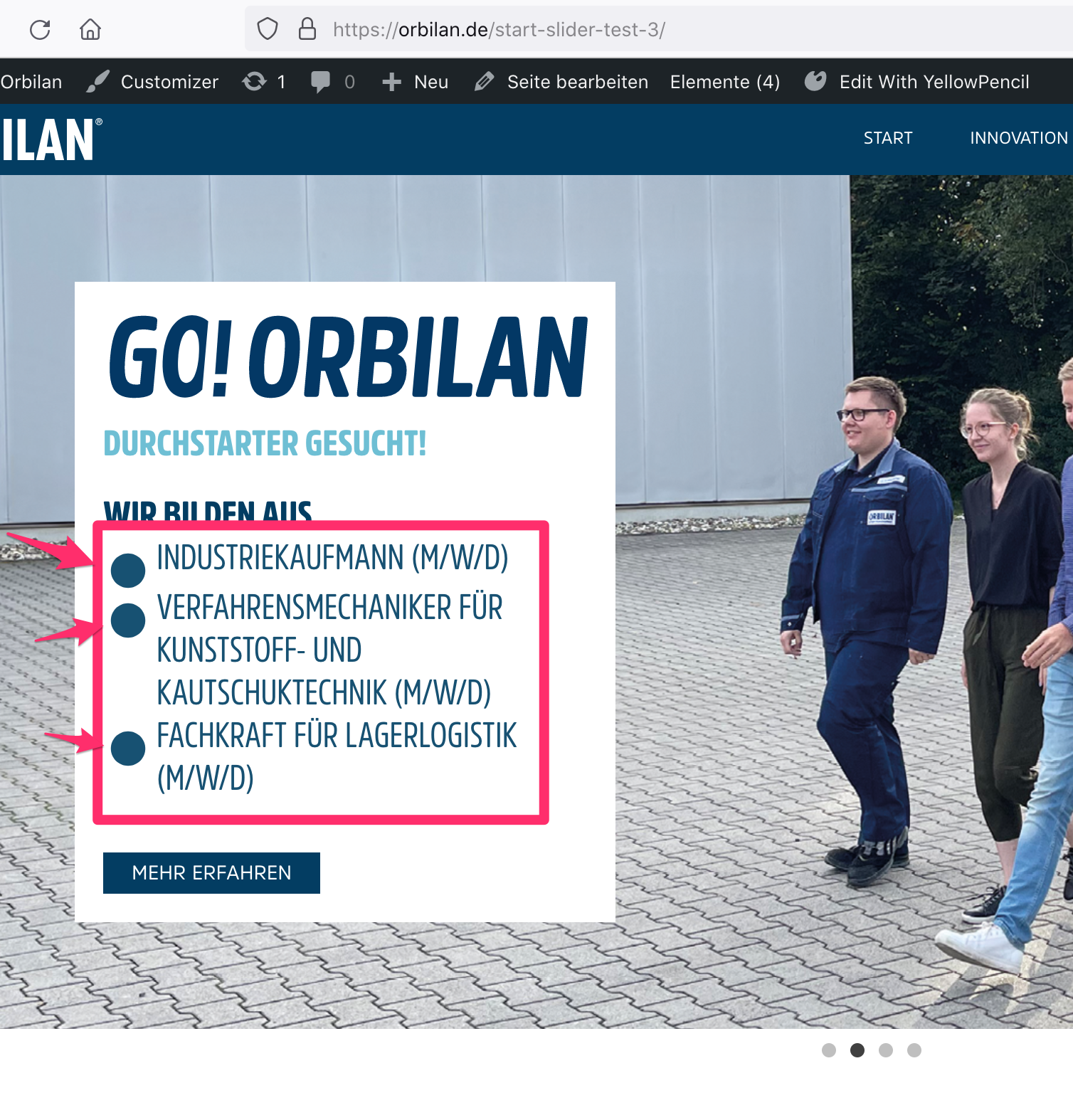The width and height of the screenshot is (1073, 1120).
Task: Select the second active slider dot
Action: 857,1050
